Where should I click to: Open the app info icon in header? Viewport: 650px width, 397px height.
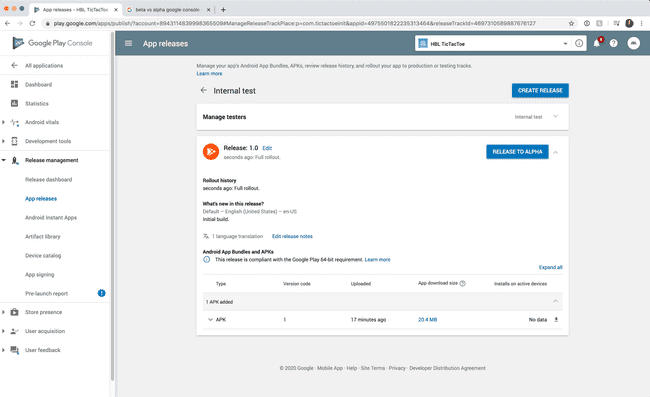click(x=579, y=44)
